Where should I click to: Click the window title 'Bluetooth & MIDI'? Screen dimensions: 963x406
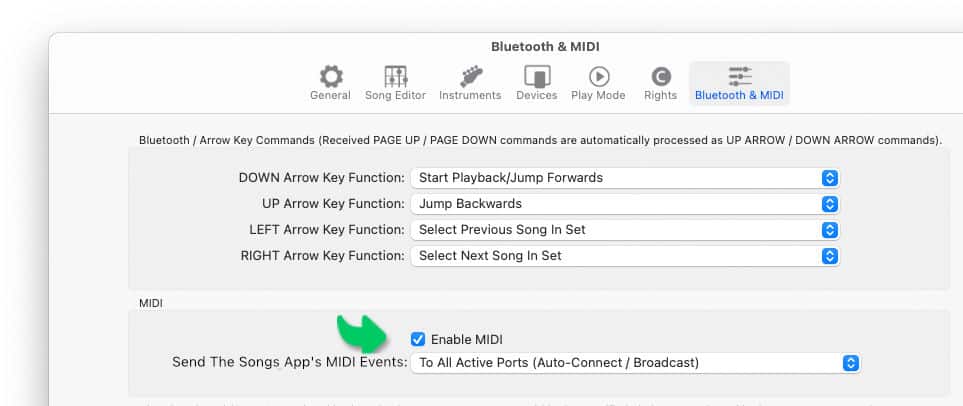(x=545, y=47)
